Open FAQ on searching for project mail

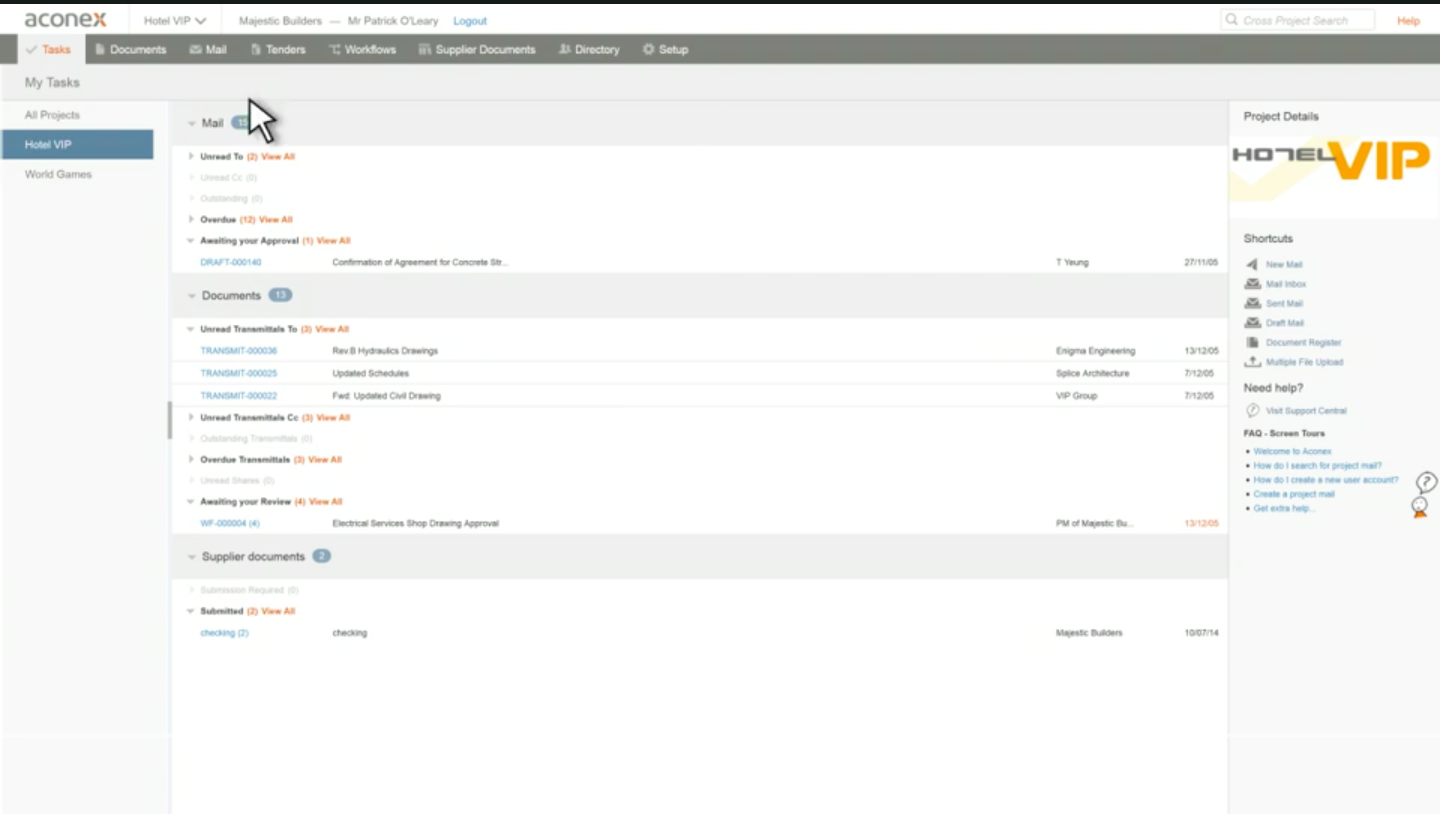tap(1318, 466)
